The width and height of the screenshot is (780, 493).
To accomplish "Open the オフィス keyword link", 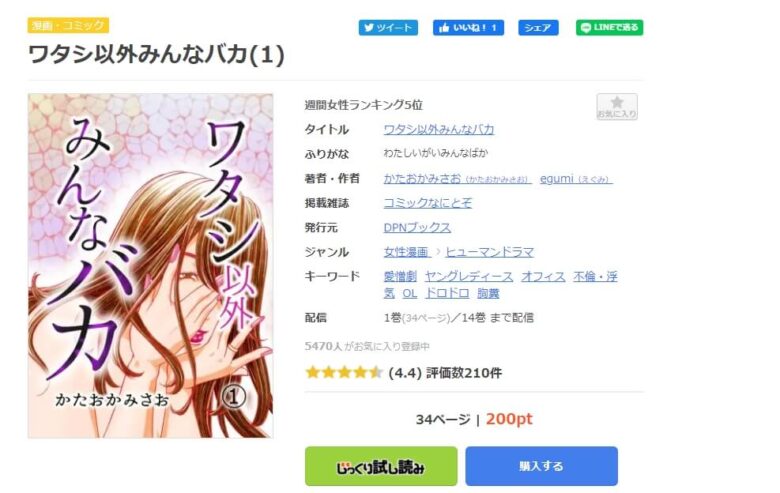I will (543, 277).
